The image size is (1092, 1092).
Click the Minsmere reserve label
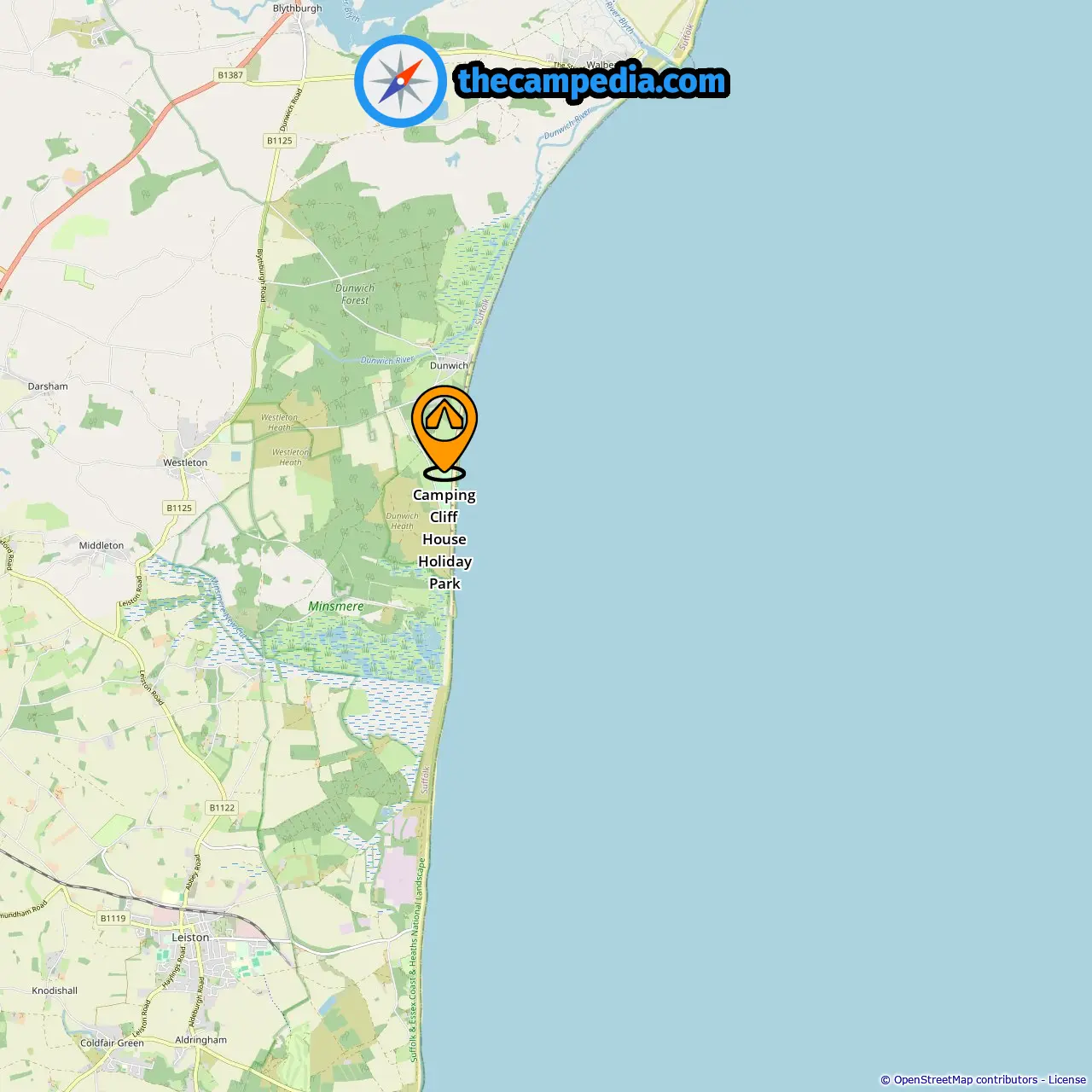(x=336, y=606)
